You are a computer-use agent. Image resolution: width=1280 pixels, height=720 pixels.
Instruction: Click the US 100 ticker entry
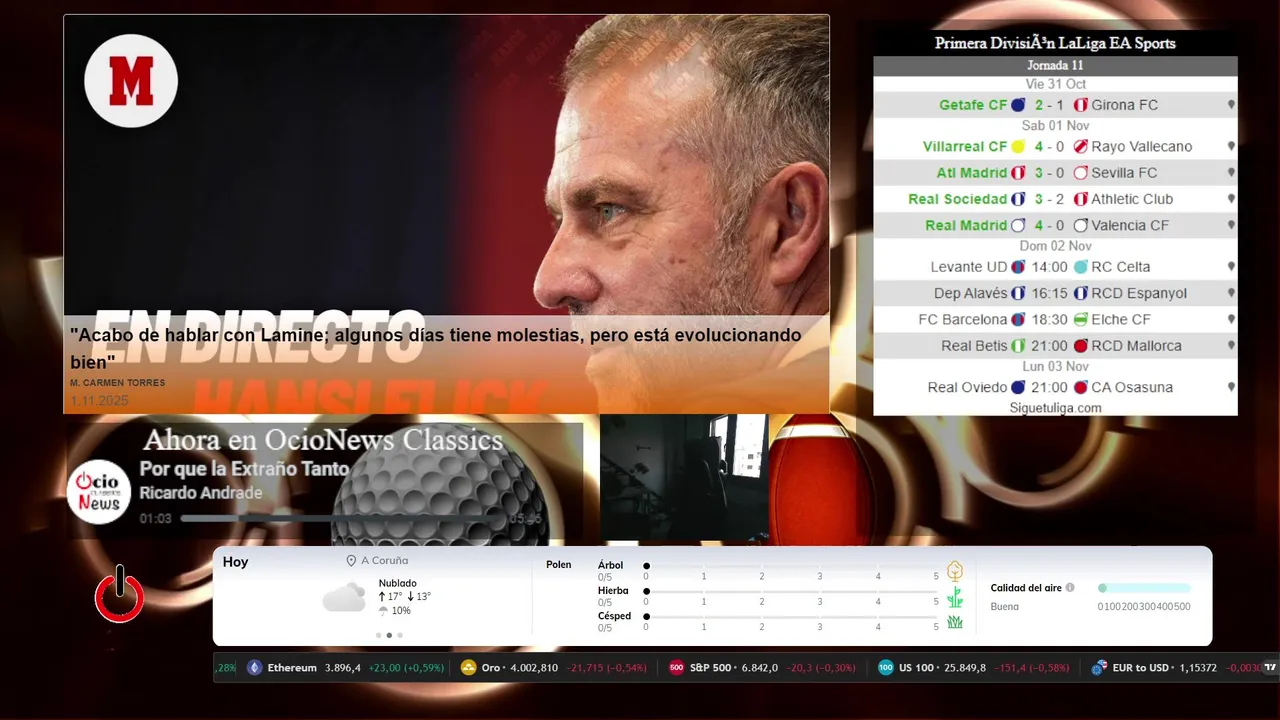[974, 668]
